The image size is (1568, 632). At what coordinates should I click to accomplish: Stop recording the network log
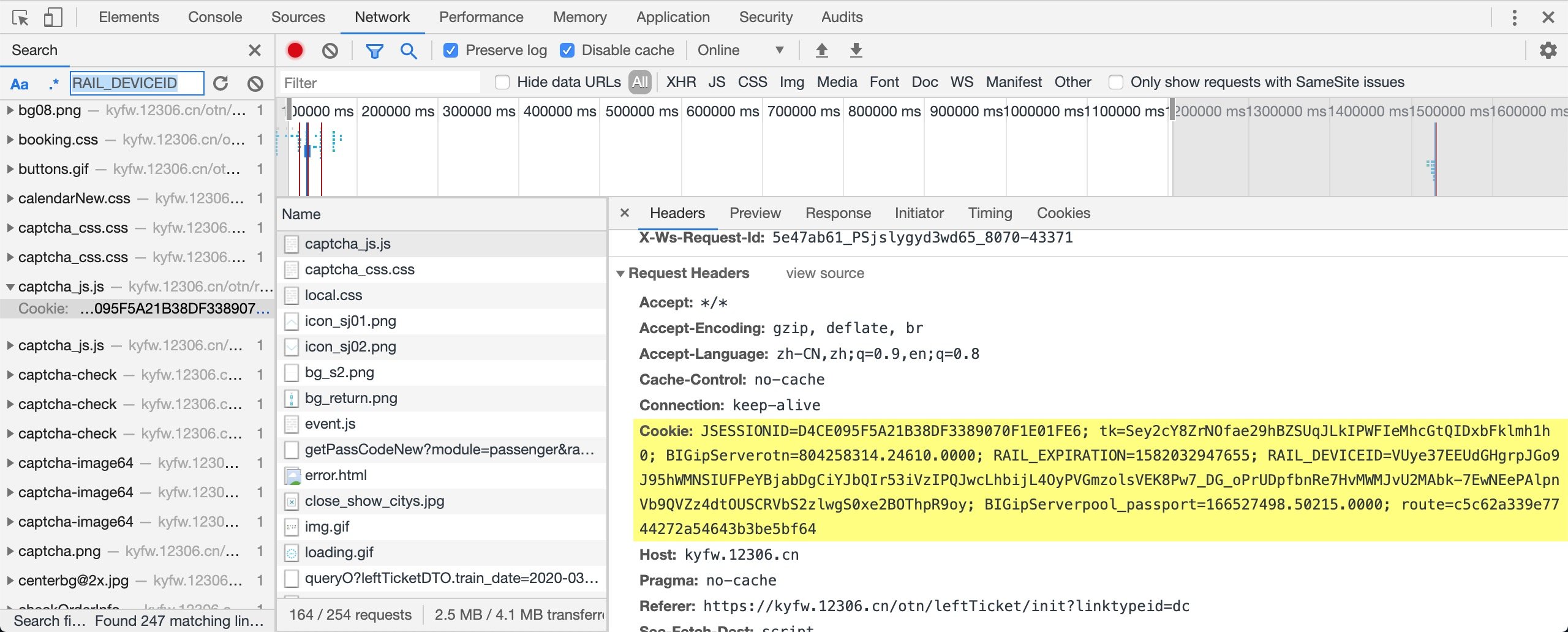click(x=295, y=50)
